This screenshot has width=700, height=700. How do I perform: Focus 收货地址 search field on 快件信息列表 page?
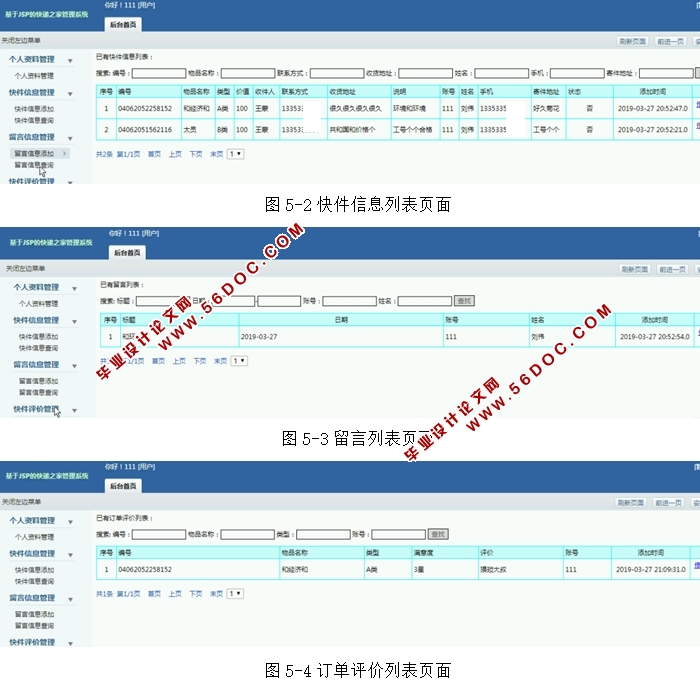pos(425,73)
